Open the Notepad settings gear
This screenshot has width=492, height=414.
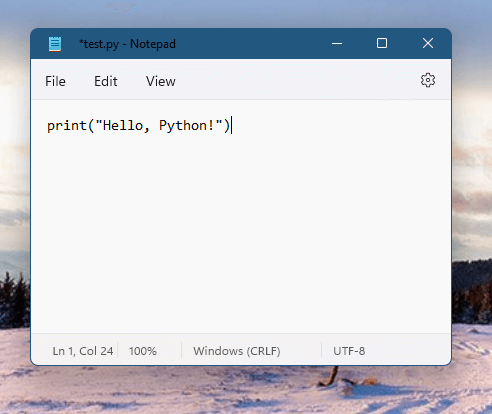click(x=428, y=80)
